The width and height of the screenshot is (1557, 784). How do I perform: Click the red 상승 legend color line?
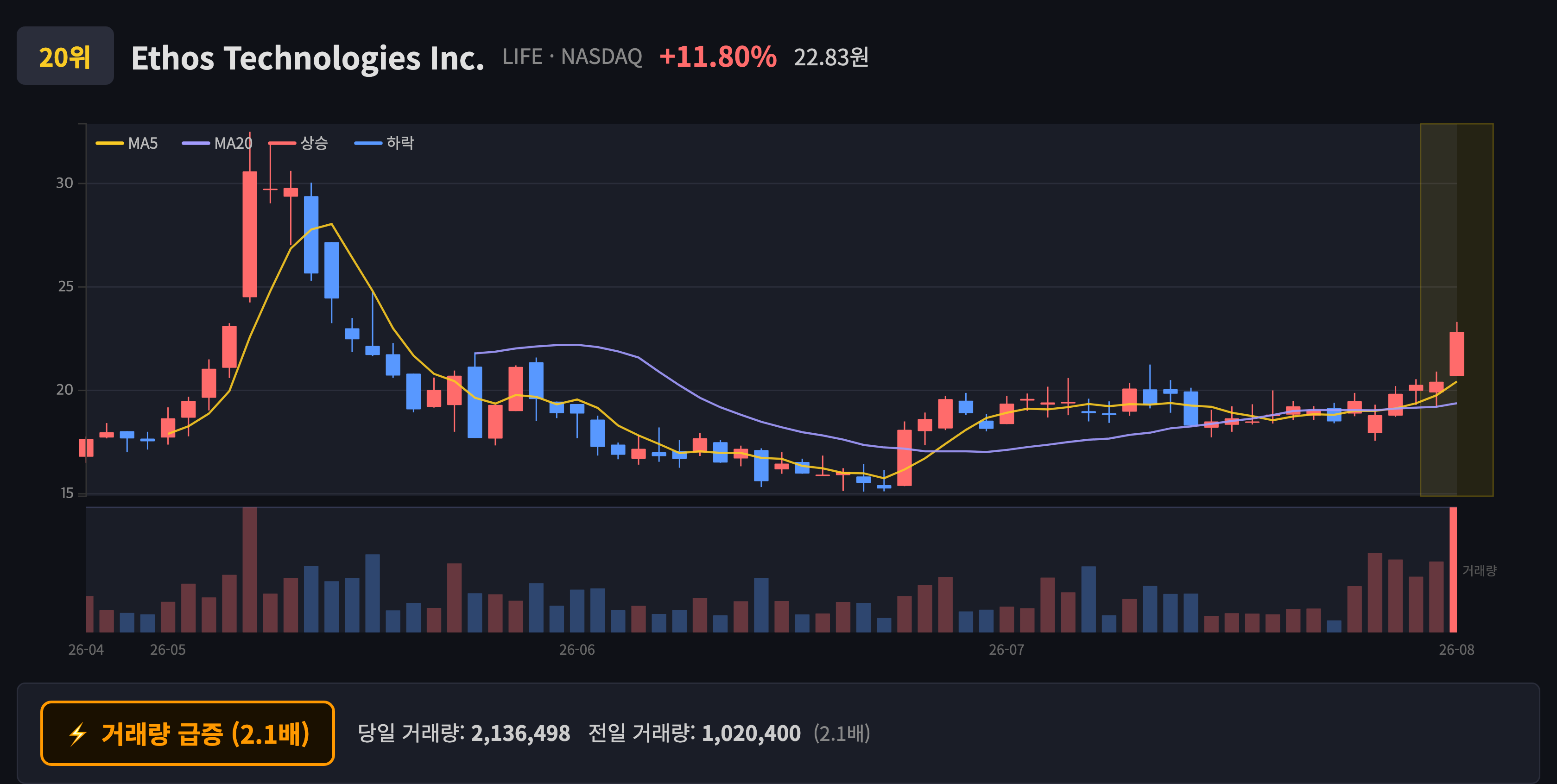[282, 143]
